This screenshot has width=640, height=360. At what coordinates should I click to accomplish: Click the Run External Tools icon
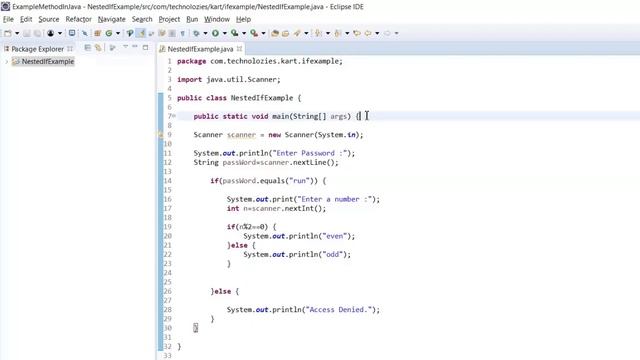click(254, 33)
